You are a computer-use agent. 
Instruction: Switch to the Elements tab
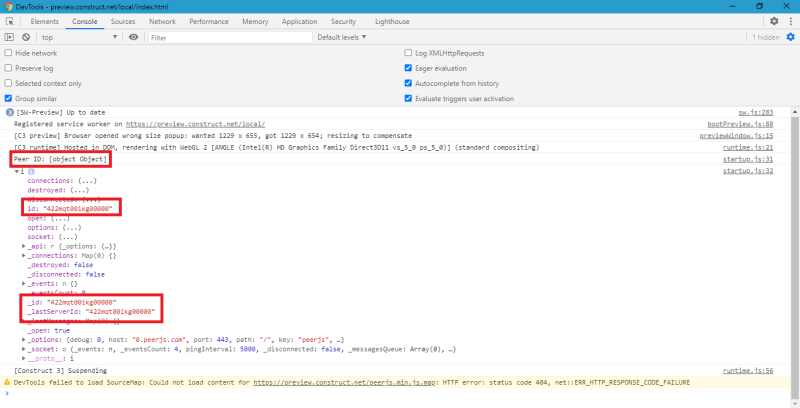click(x=44, y=21)
